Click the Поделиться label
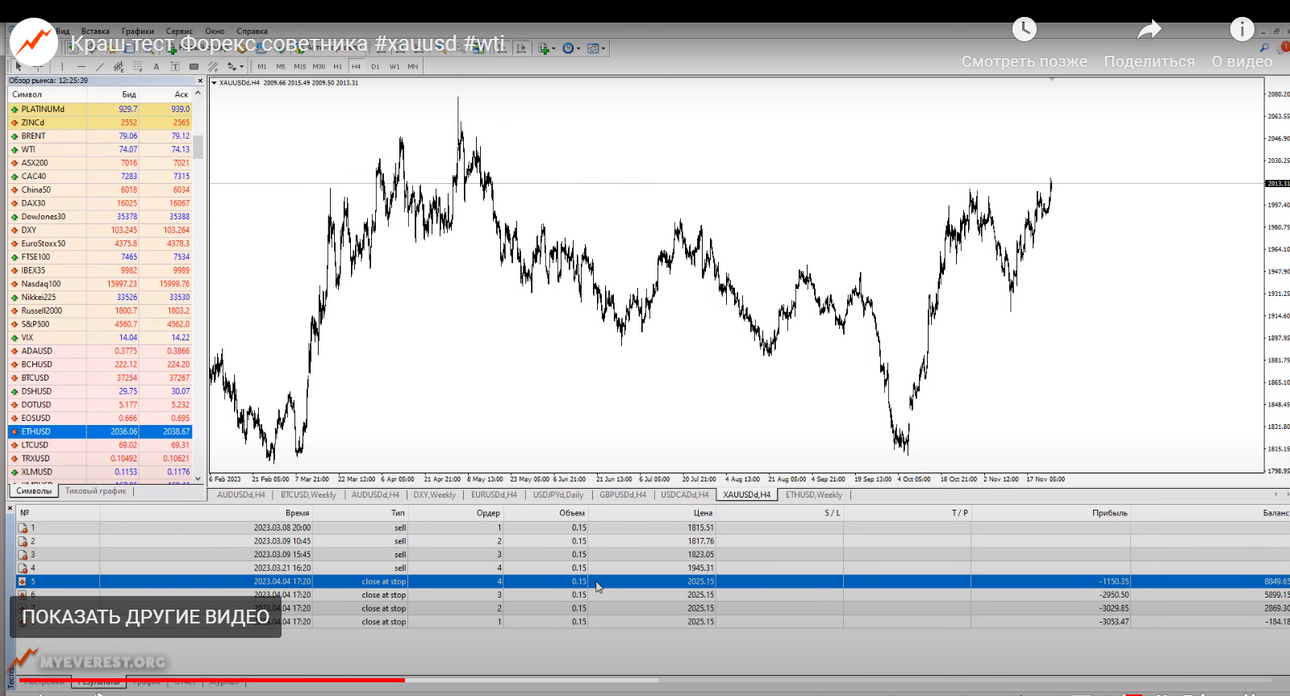This screenshot has height=696, width=1290. (x=1149, y=61)
